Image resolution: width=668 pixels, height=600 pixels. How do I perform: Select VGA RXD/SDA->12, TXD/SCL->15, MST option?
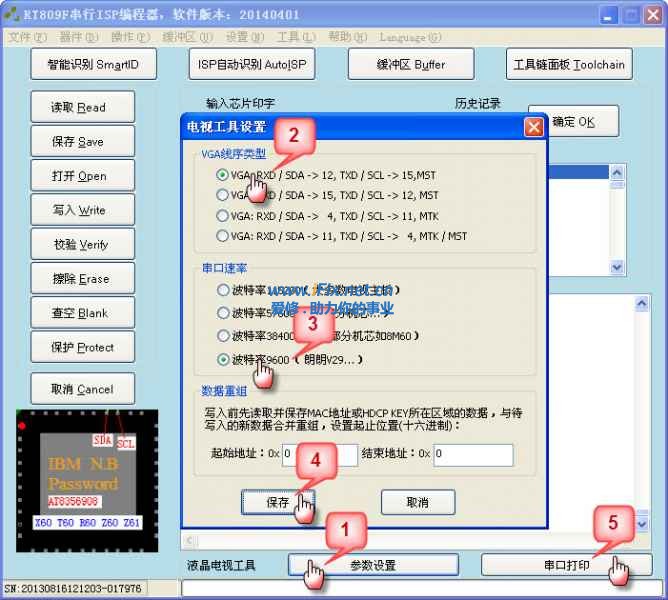pyautogui.click(x=223, y=174)
